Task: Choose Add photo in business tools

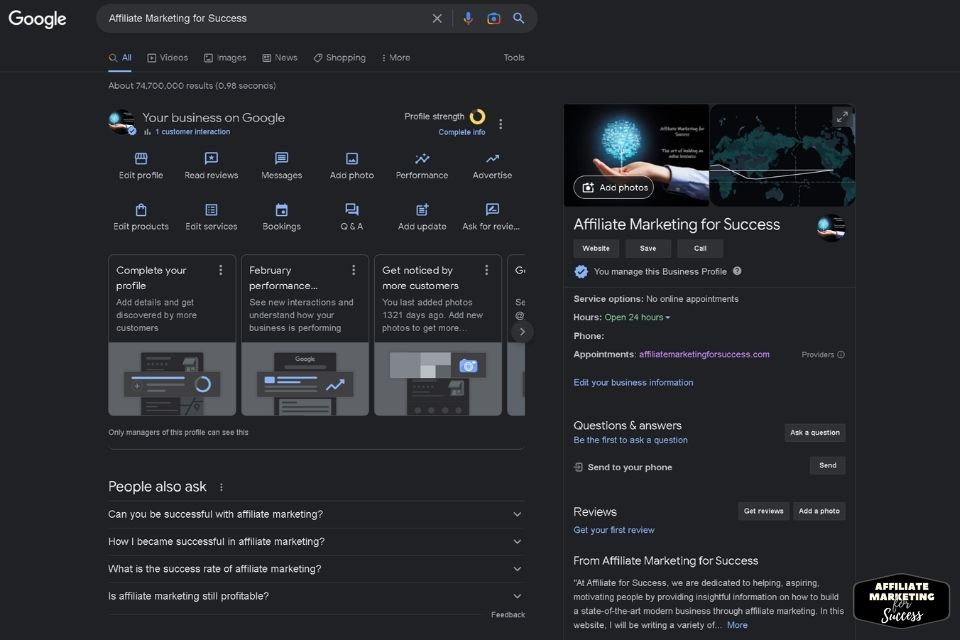Action: pyautogui.click(x=351, y=166)
